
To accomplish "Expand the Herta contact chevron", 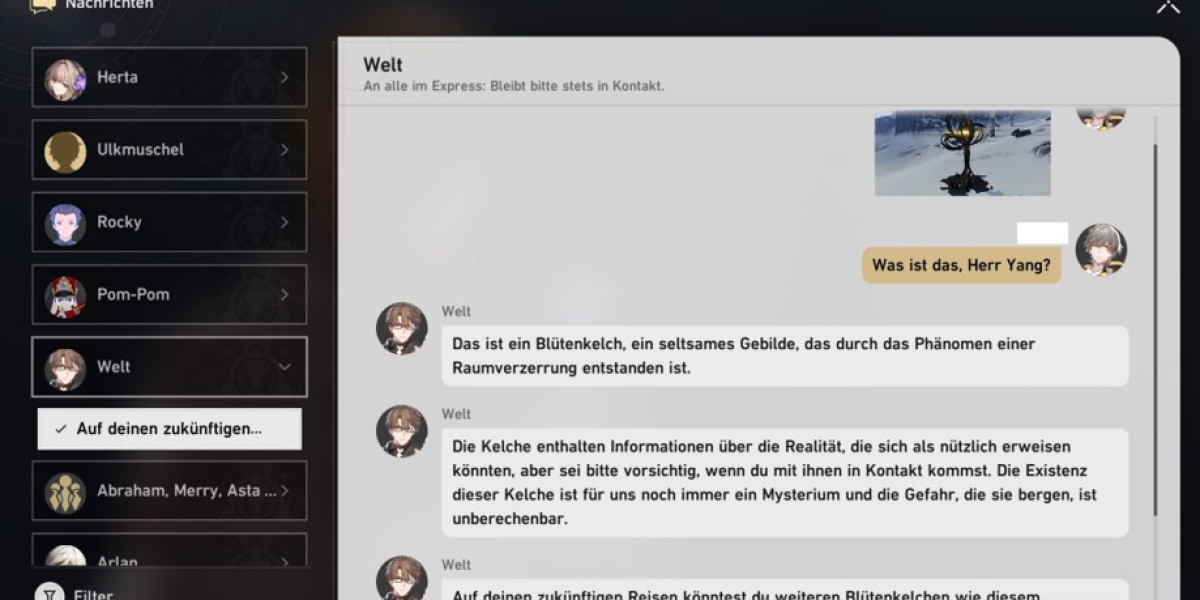I will [x=284, y=78].
